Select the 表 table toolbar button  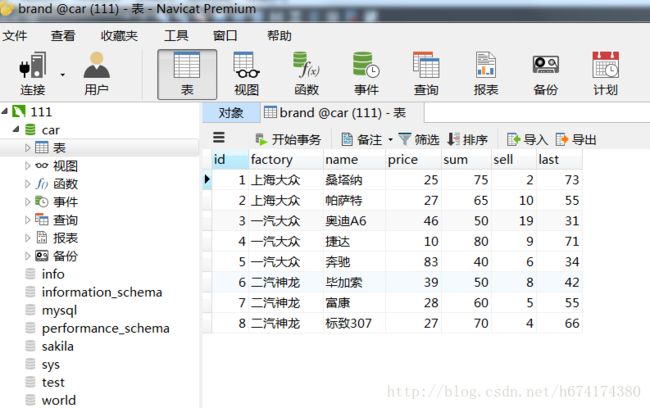pyautogui.click(x=187, y=75)
